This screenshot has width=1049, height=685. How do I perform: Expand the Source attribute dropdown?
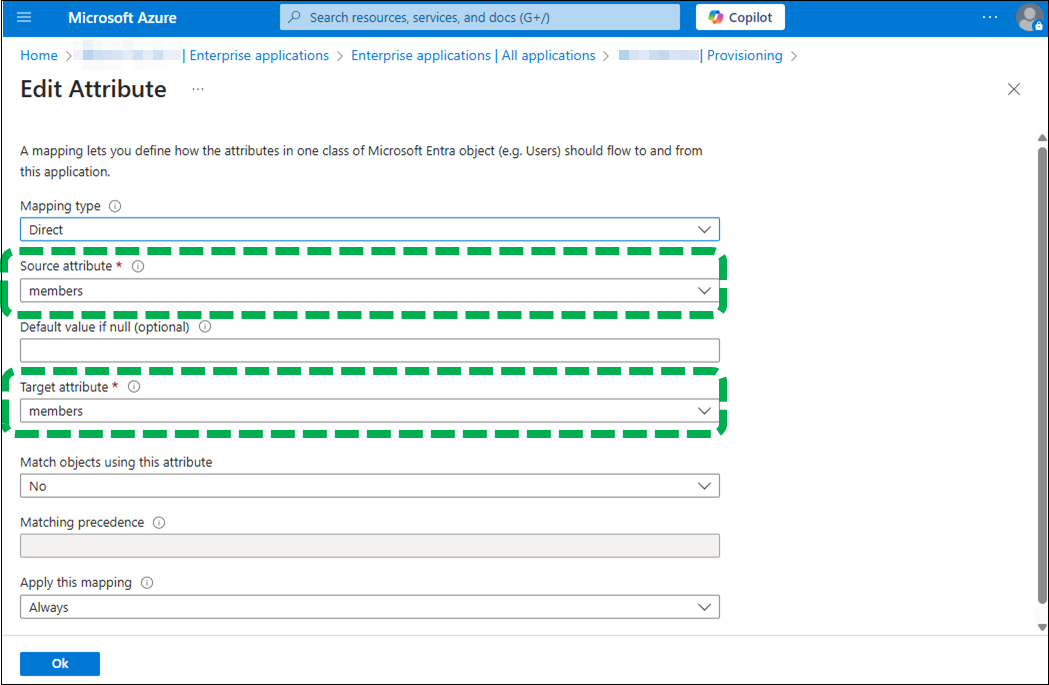pos(369,291)
